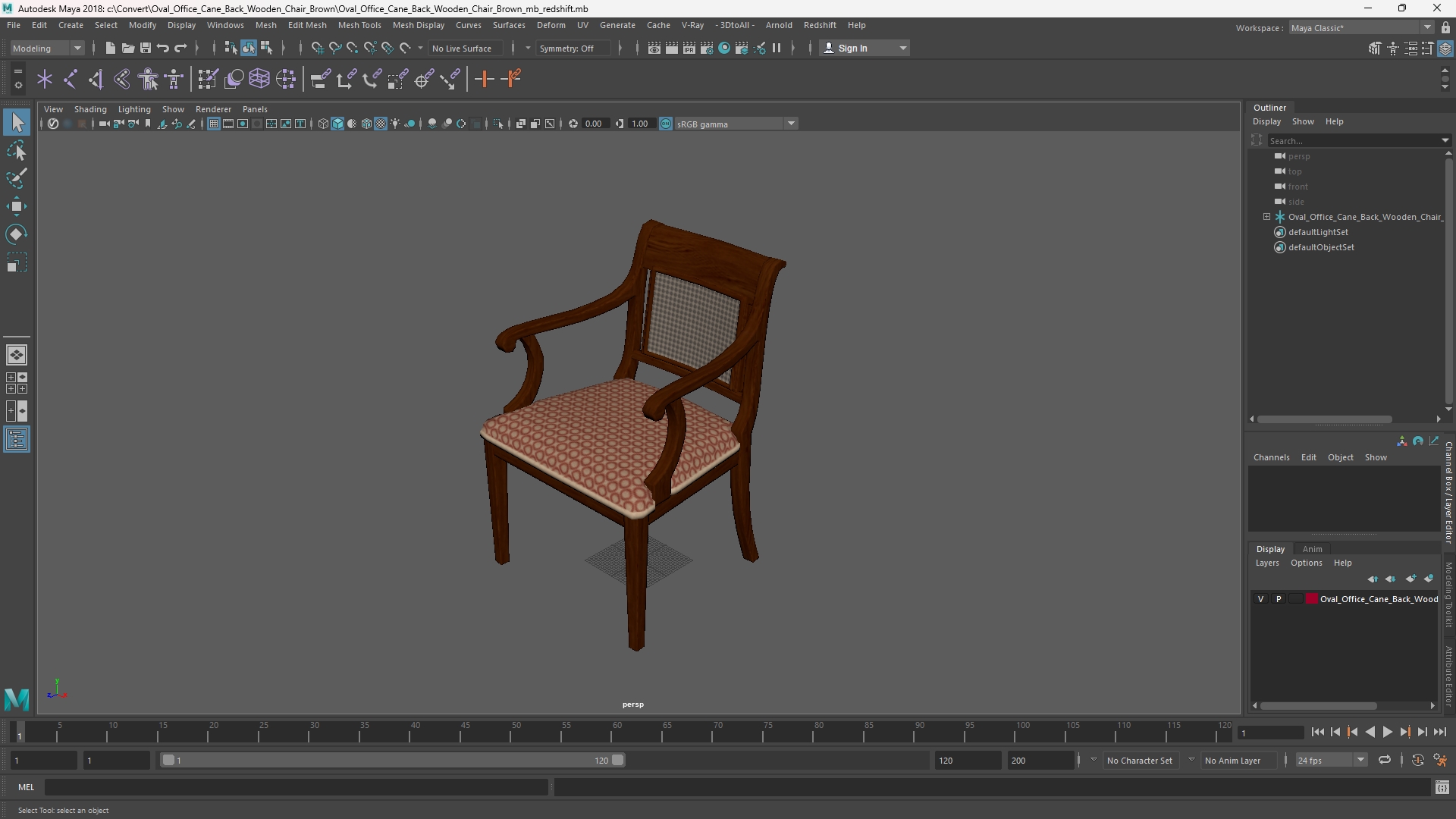This screenshot has height=819, width=1456.
Task: Open Options menu in Layer Editor
Action: pyautogui.click(x=1306, y=563)
